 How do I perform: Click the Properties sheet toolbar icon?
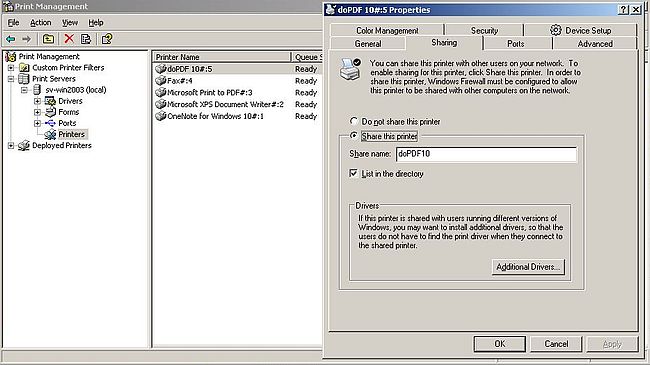86,39
